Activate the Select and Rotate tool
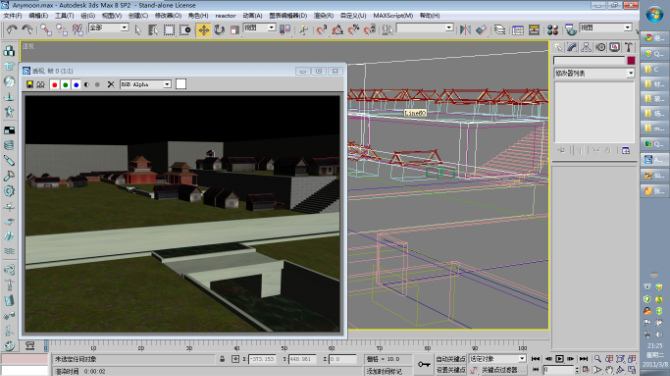The image size is (670, 376). point(220,30)
